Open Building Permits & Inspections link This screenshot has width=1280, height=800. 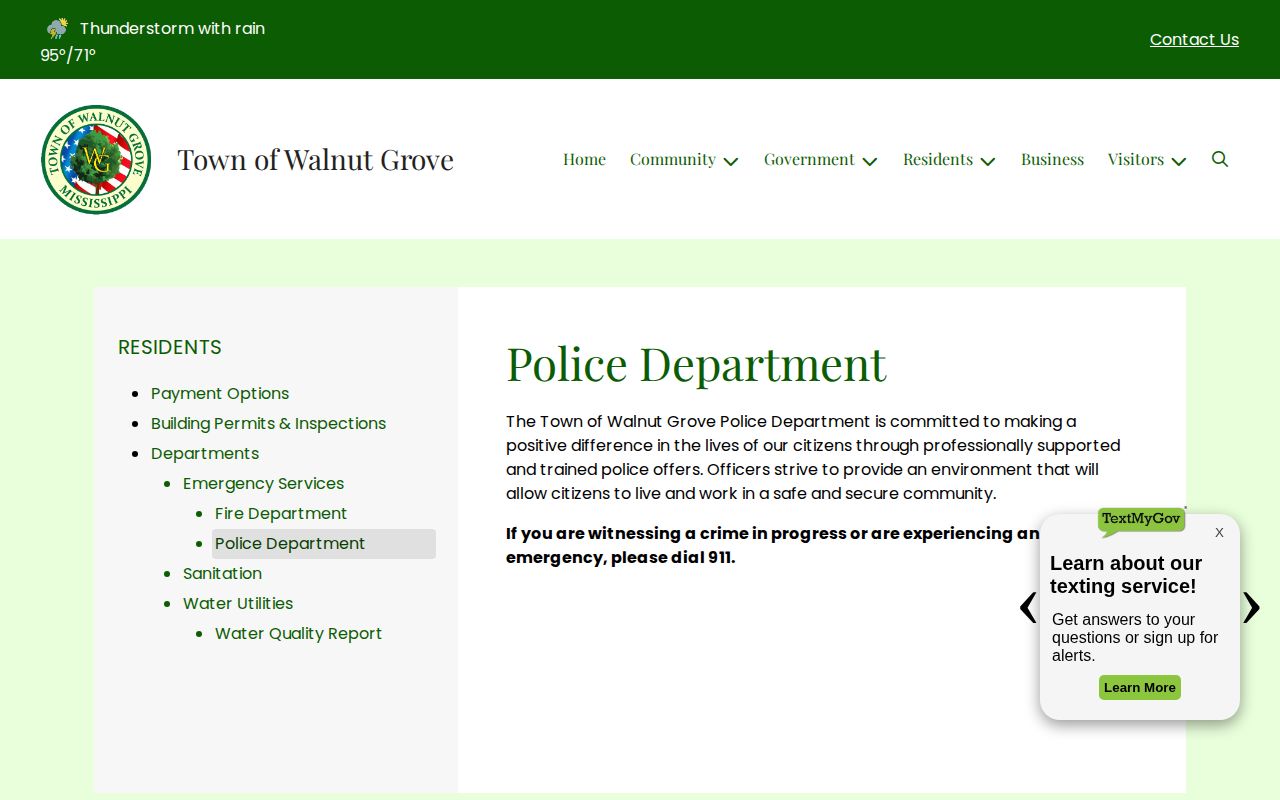coord(268,423)
